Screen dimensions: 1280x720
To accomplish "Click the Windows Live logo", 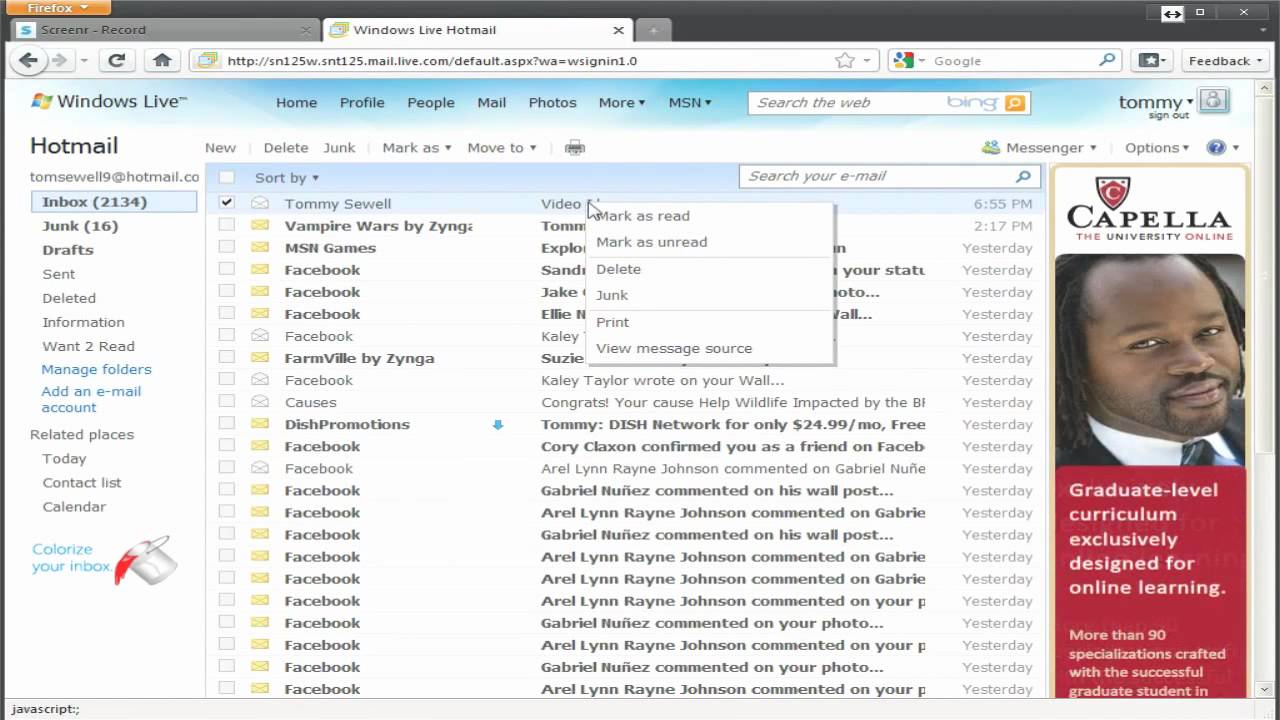I will (108, 102).
